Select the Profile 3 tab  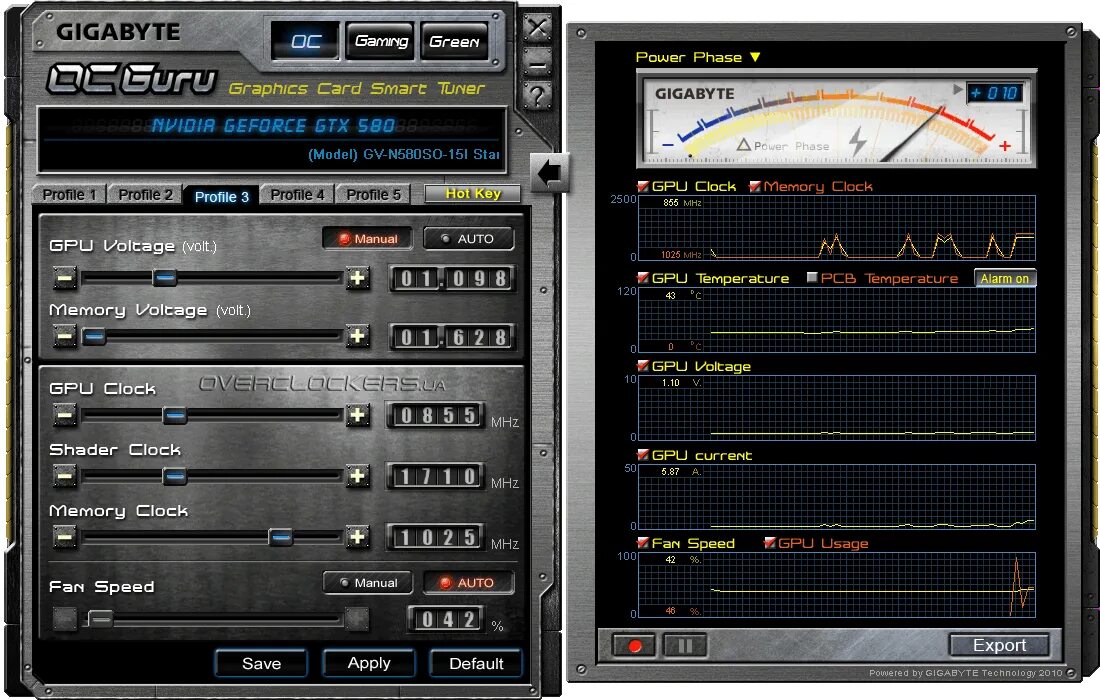[222, 196]
